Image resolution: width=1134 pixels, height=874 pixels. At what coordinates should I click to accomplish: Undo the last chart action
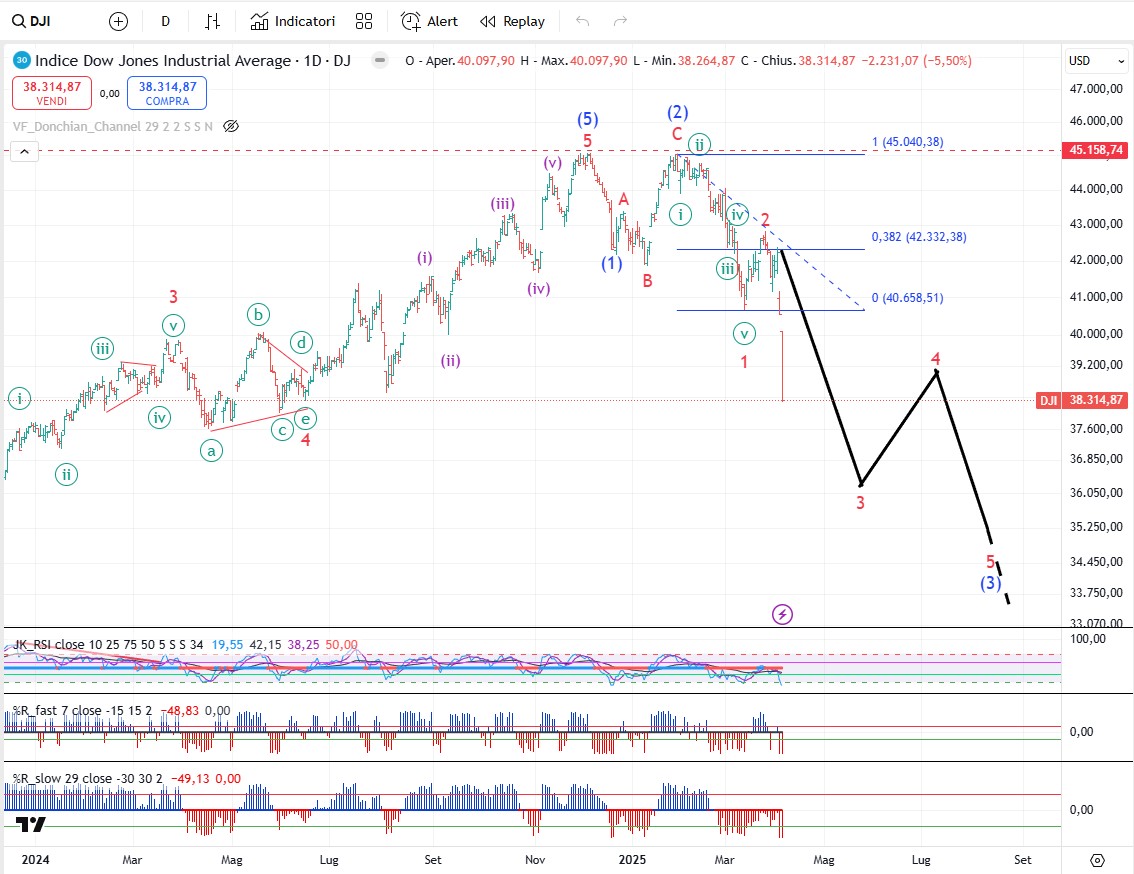coord(582,22)
